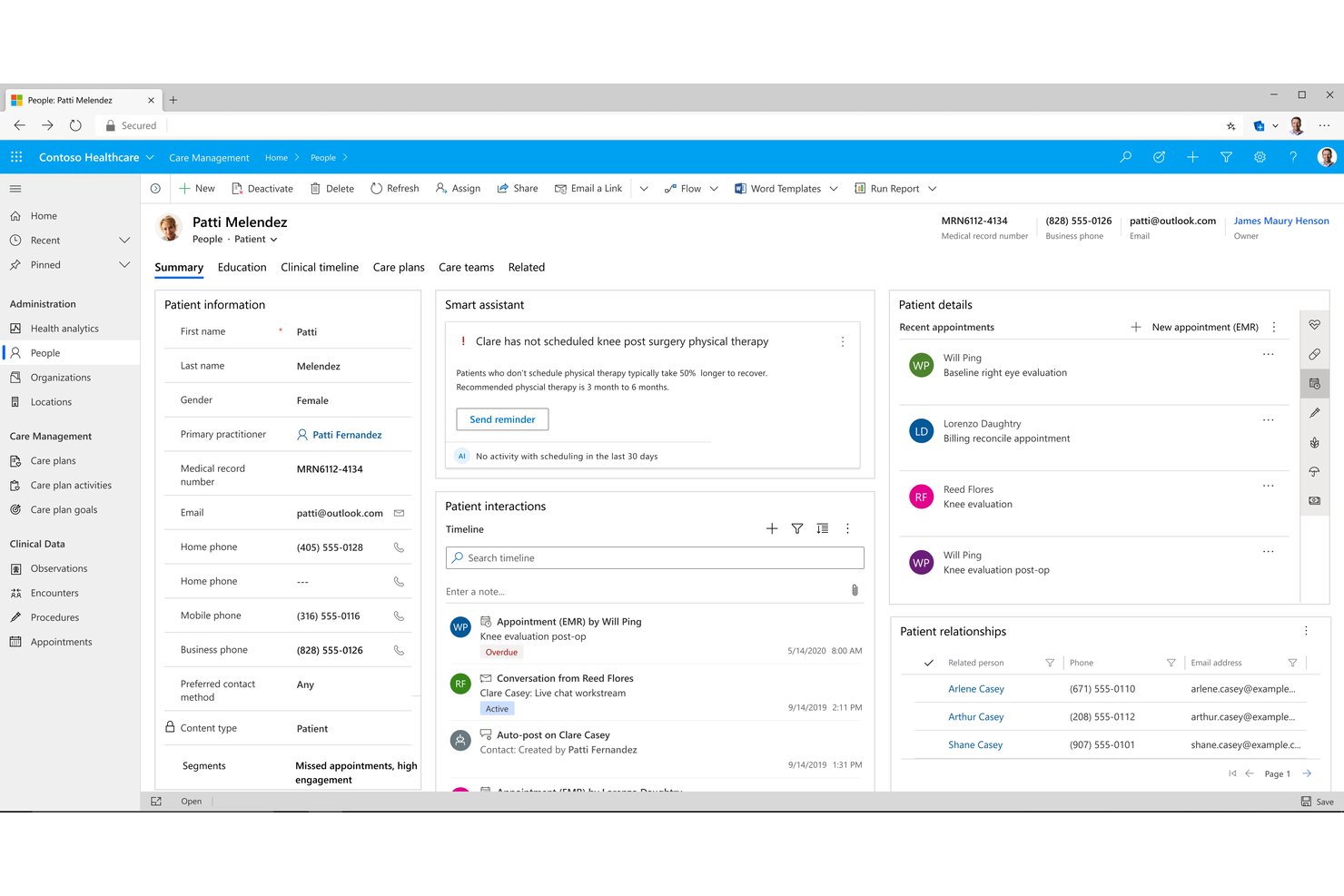Click the phone icon next to Mobile phone

point(399,615)
